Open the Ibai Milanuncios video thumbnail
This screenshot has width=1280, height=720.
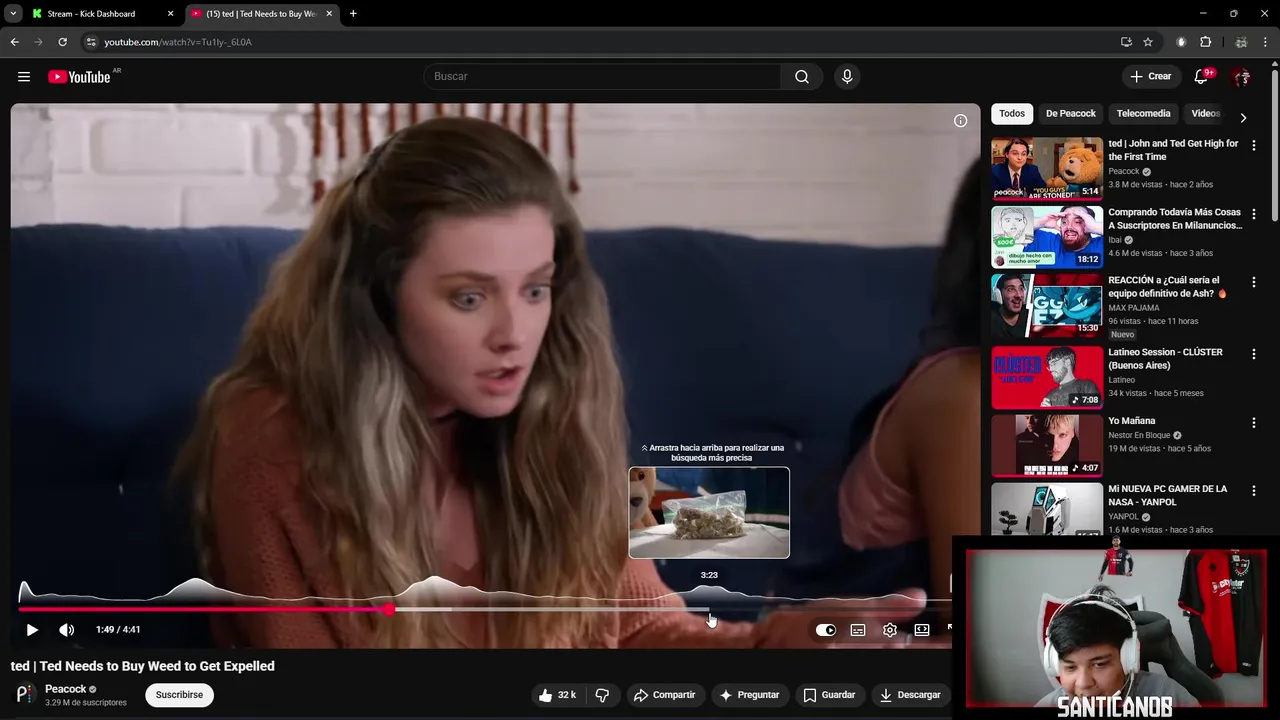(x=1047, y=237)
